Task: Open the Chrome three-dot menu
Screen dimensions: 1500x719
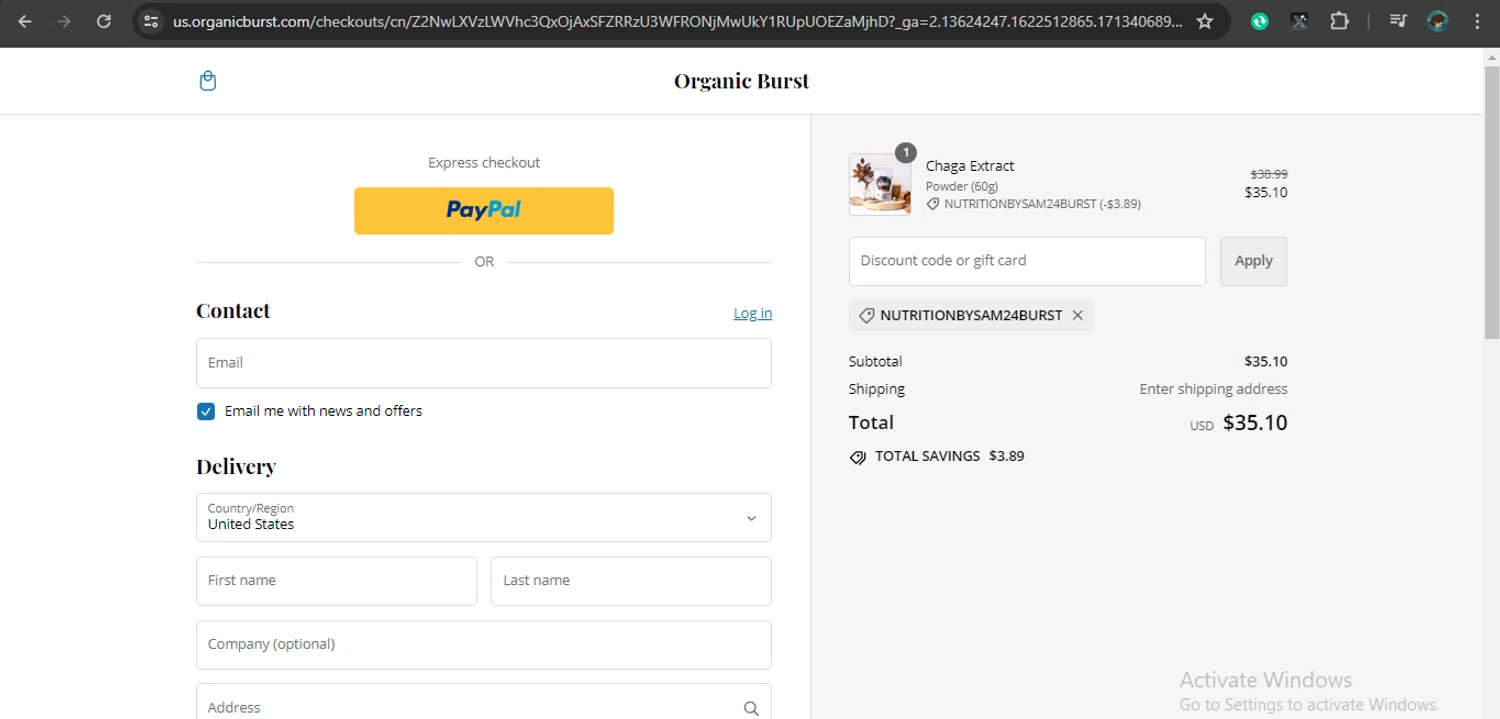Action: [1477, 21]
